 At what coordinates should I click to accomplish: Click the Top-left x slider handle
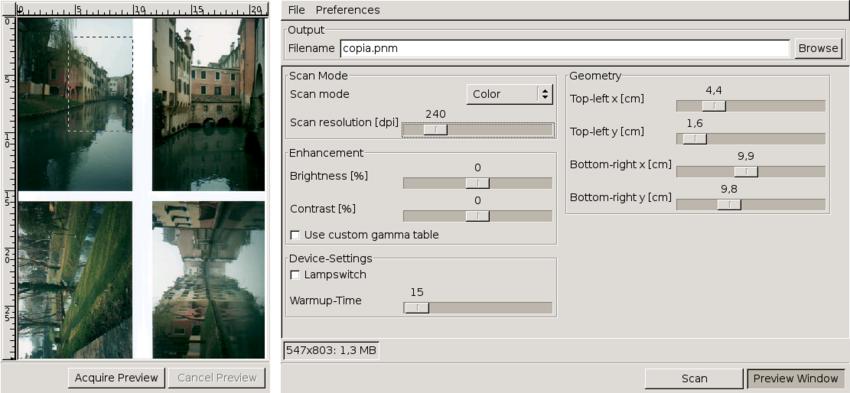point(714,106)
